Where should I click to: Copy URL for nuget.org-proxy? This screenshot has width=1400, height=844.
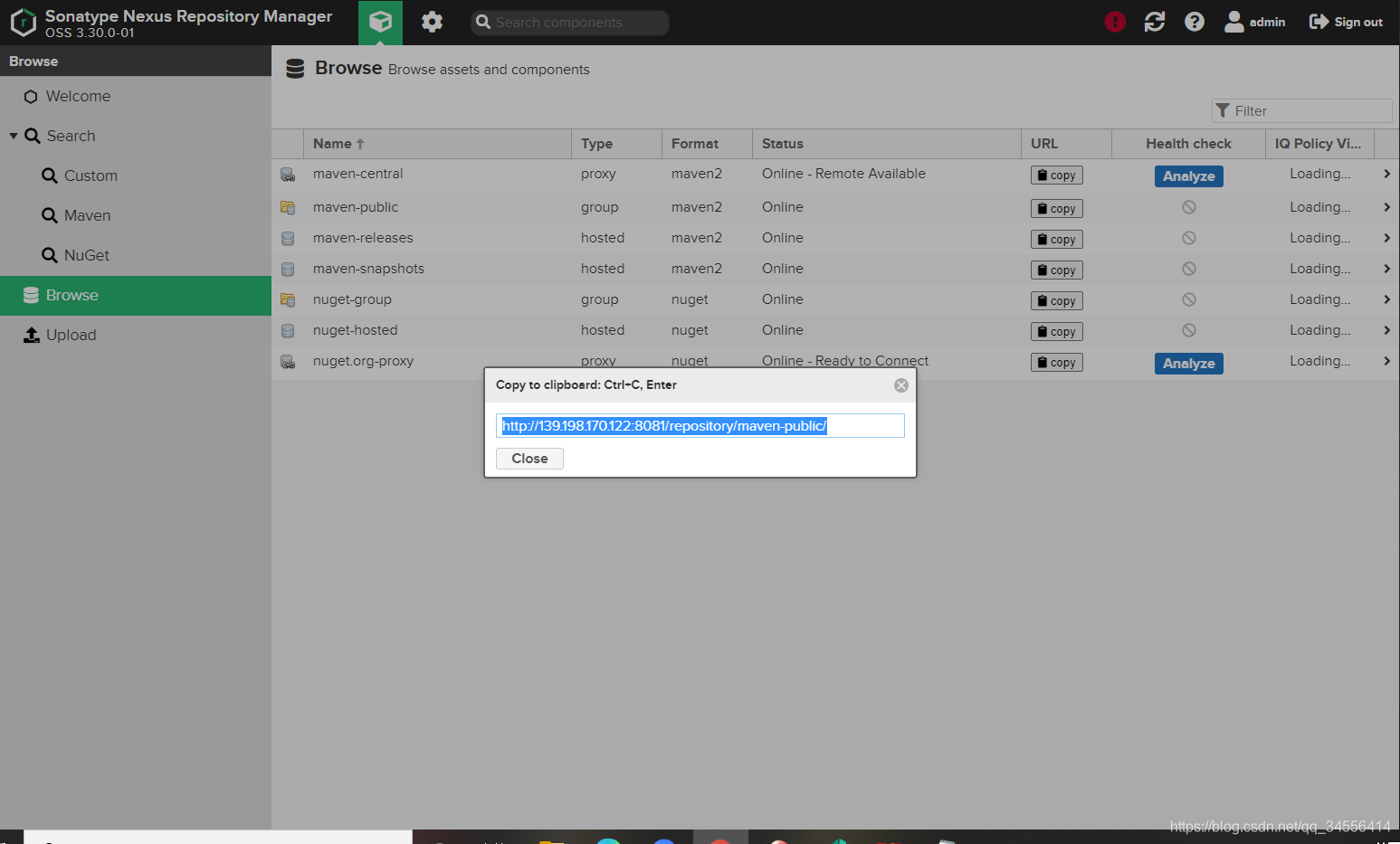[x=1056, y=363]
